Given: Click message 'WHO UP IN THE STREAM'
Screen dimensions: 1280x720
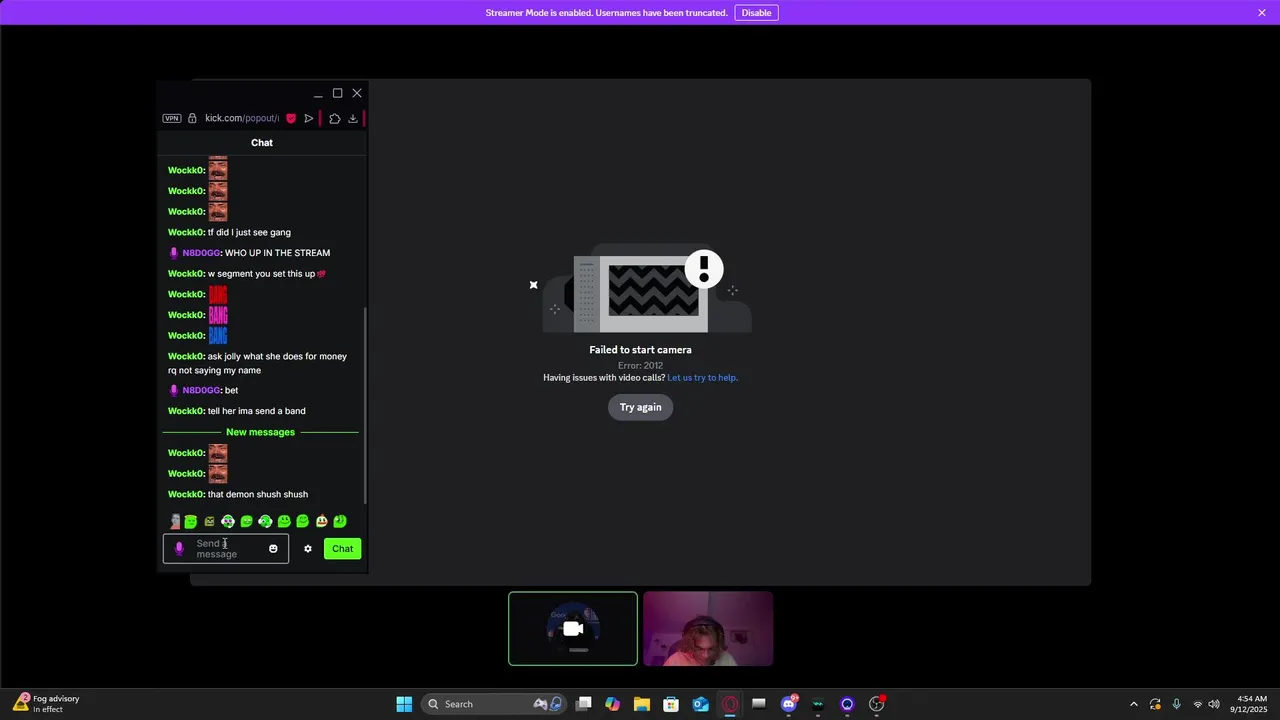Looking at the screenshot, I should (x=277, y=253).
